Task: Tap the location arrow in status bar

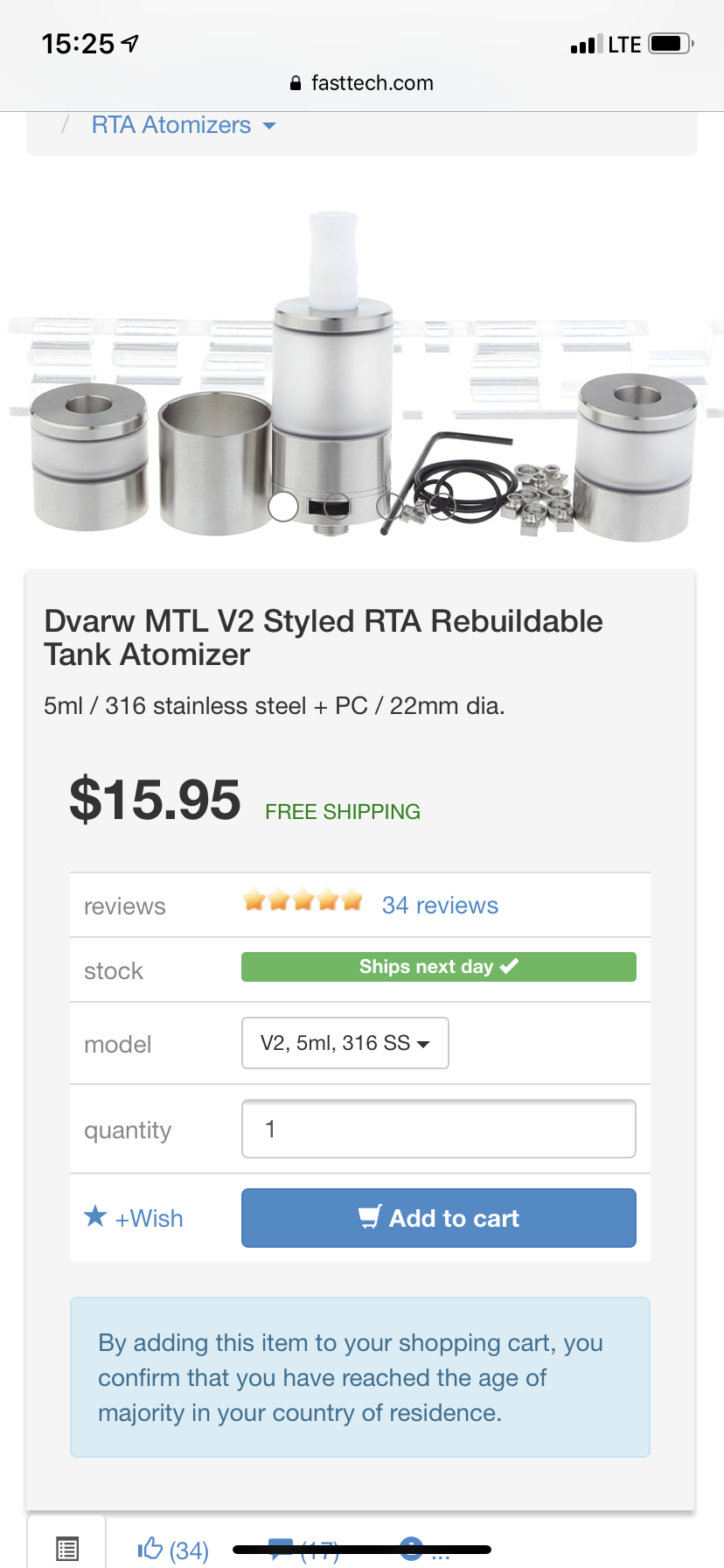Action: [x=130, y=43]
